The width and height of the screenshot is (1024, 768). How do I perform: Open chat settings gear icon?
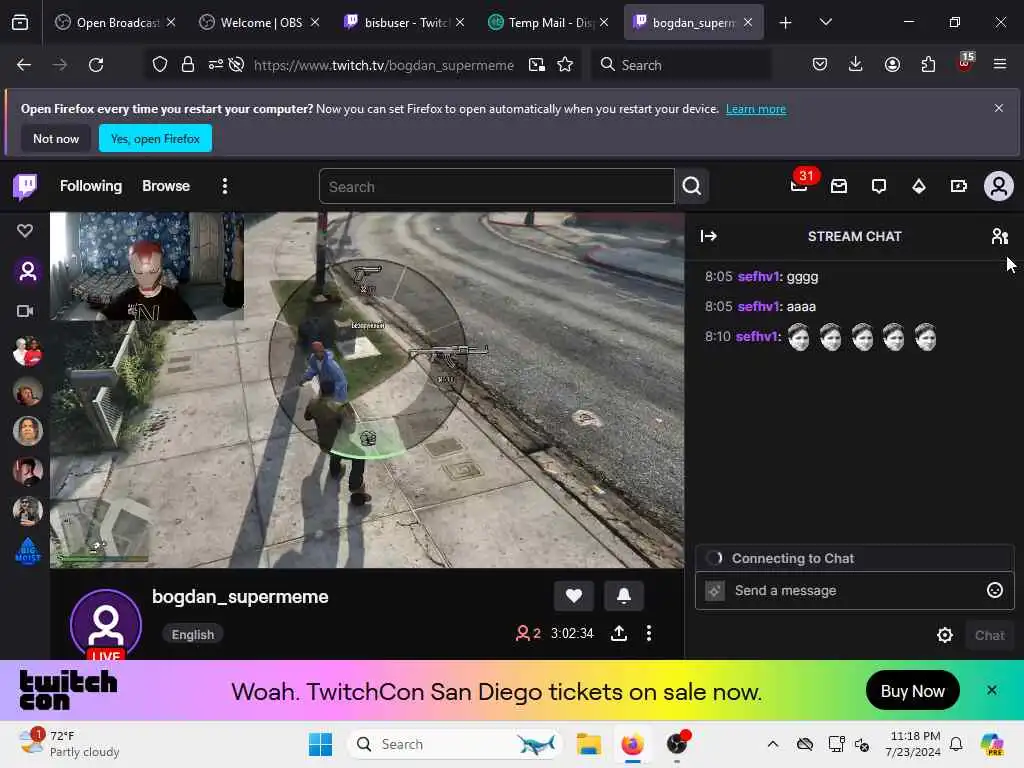(944, 635)
